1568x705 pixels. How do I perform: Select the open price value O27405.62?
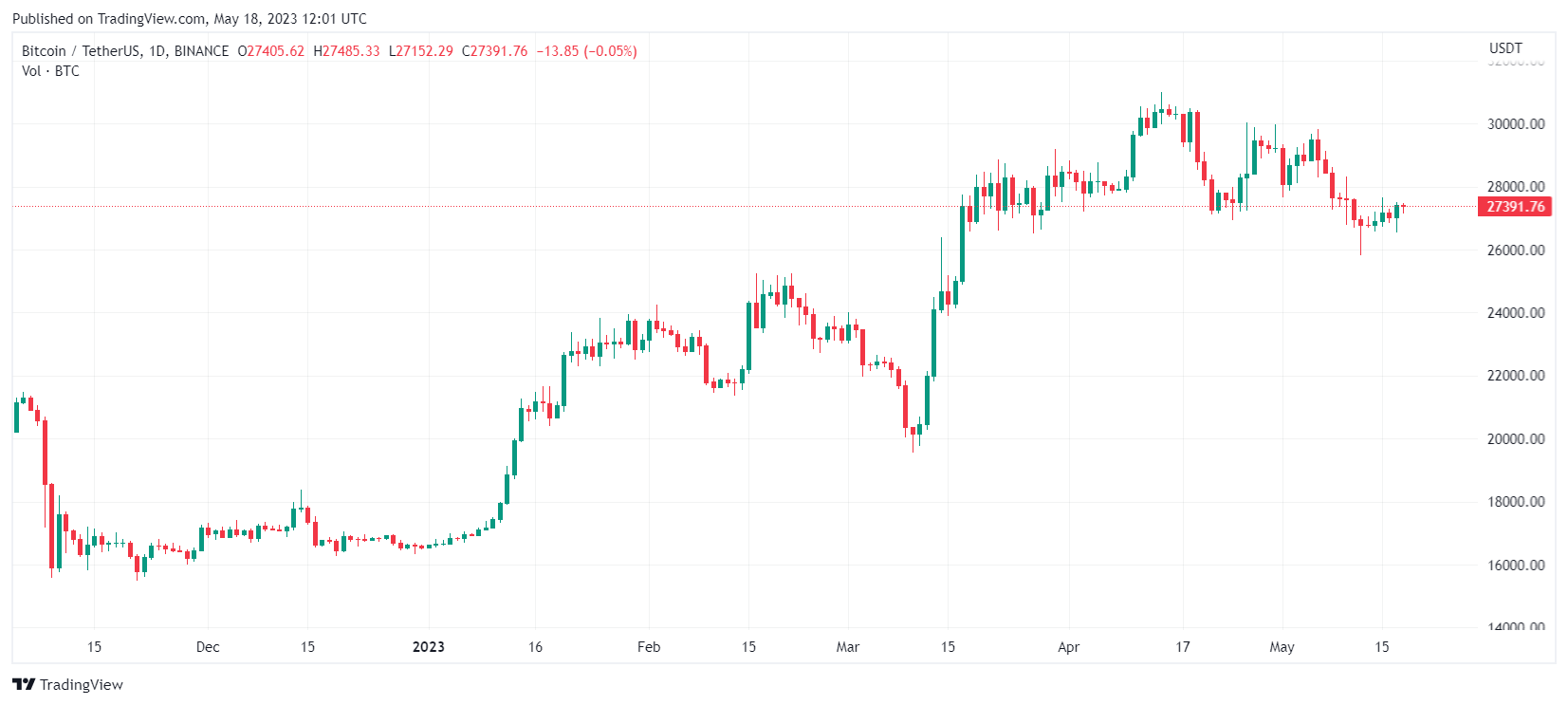tap(271, 51)
